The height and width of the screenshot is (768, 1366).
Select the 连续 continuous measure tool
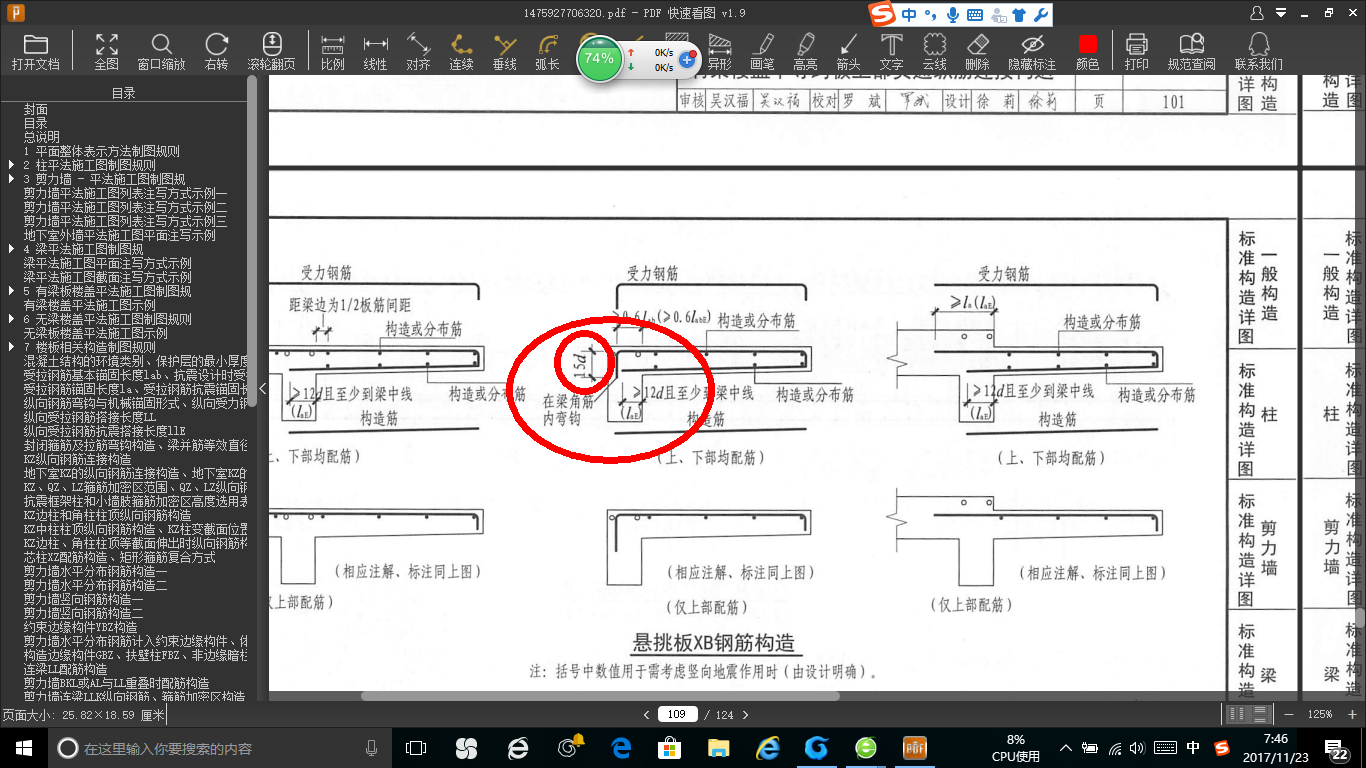point(461,52)
